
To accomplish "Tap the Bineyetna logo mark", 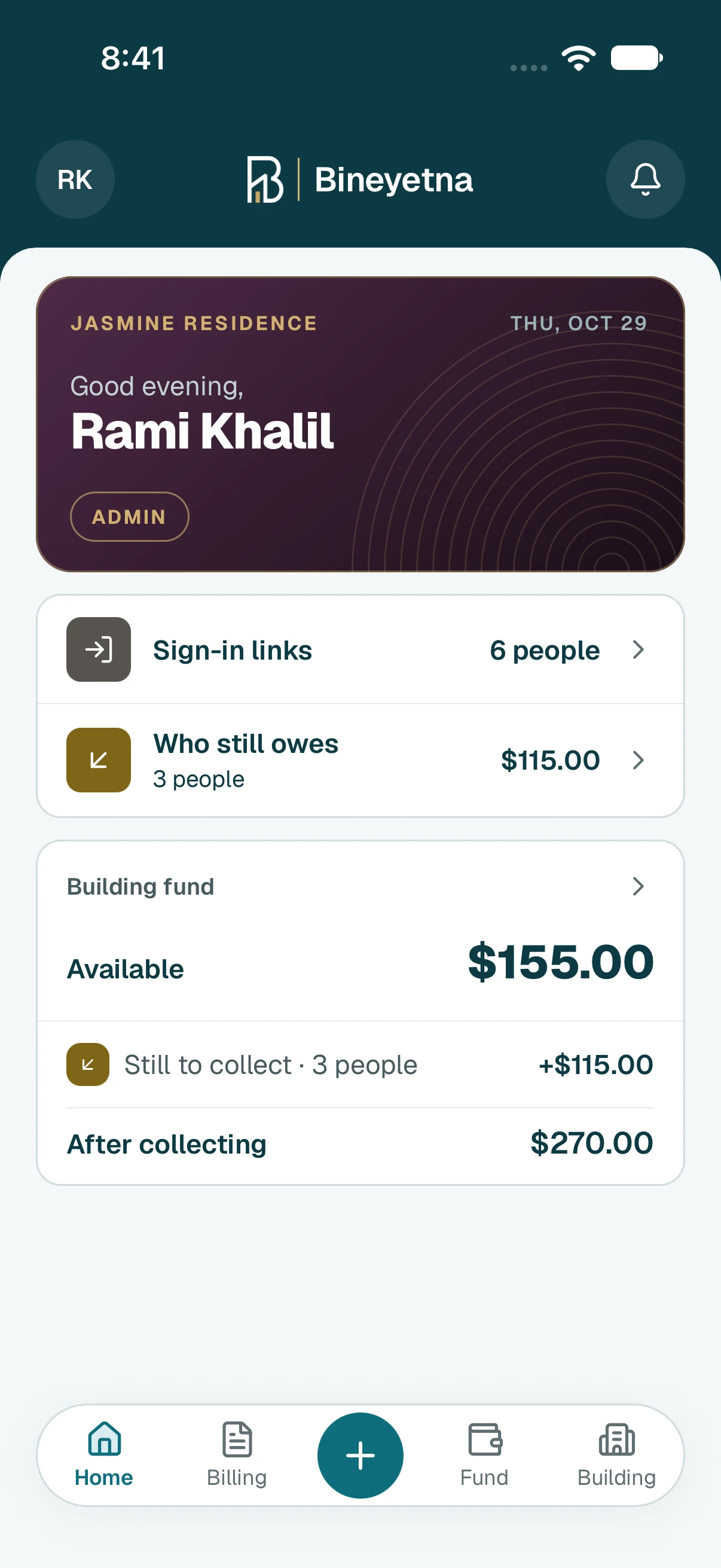I will coord(265,179).
